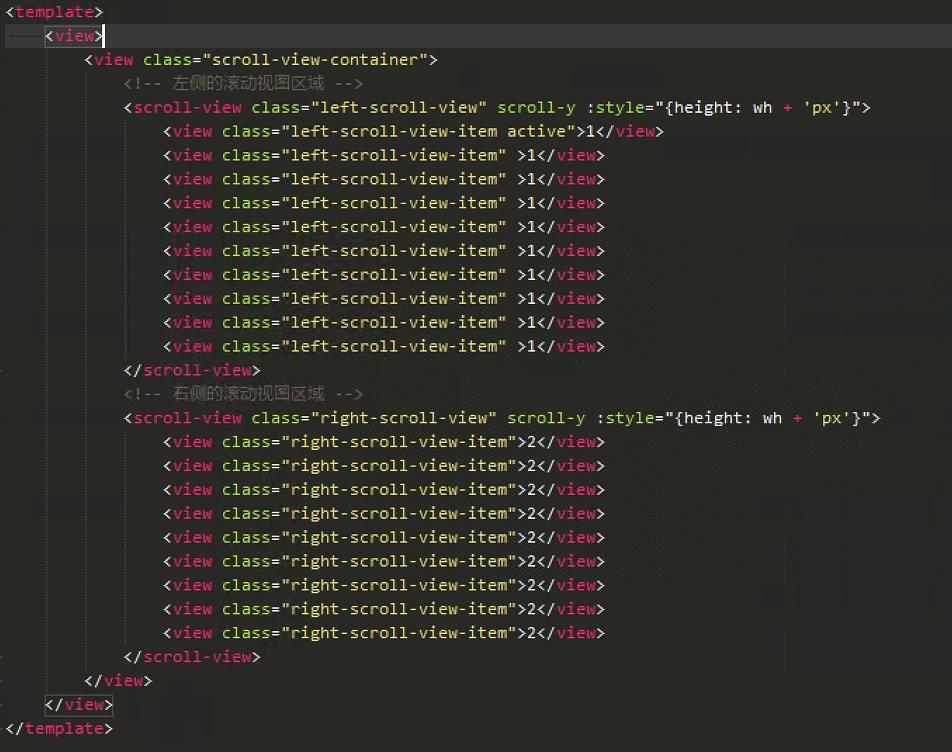Click the first right-scroll-view-item line
952x752 pixels.
pyautogui.click(x=384, y=442)
